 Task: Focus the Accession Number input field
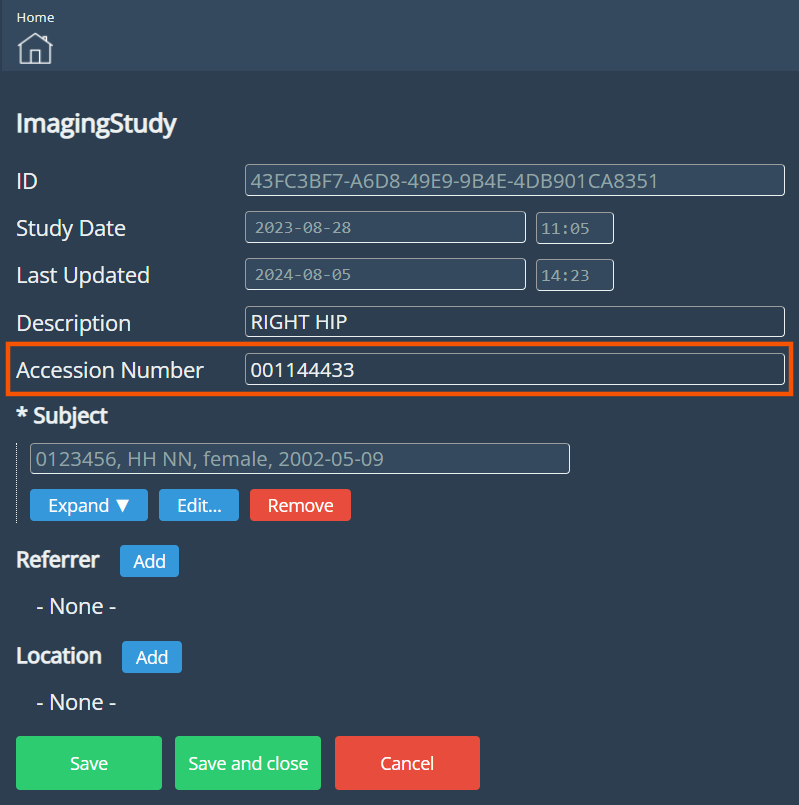tap(514, 370)
